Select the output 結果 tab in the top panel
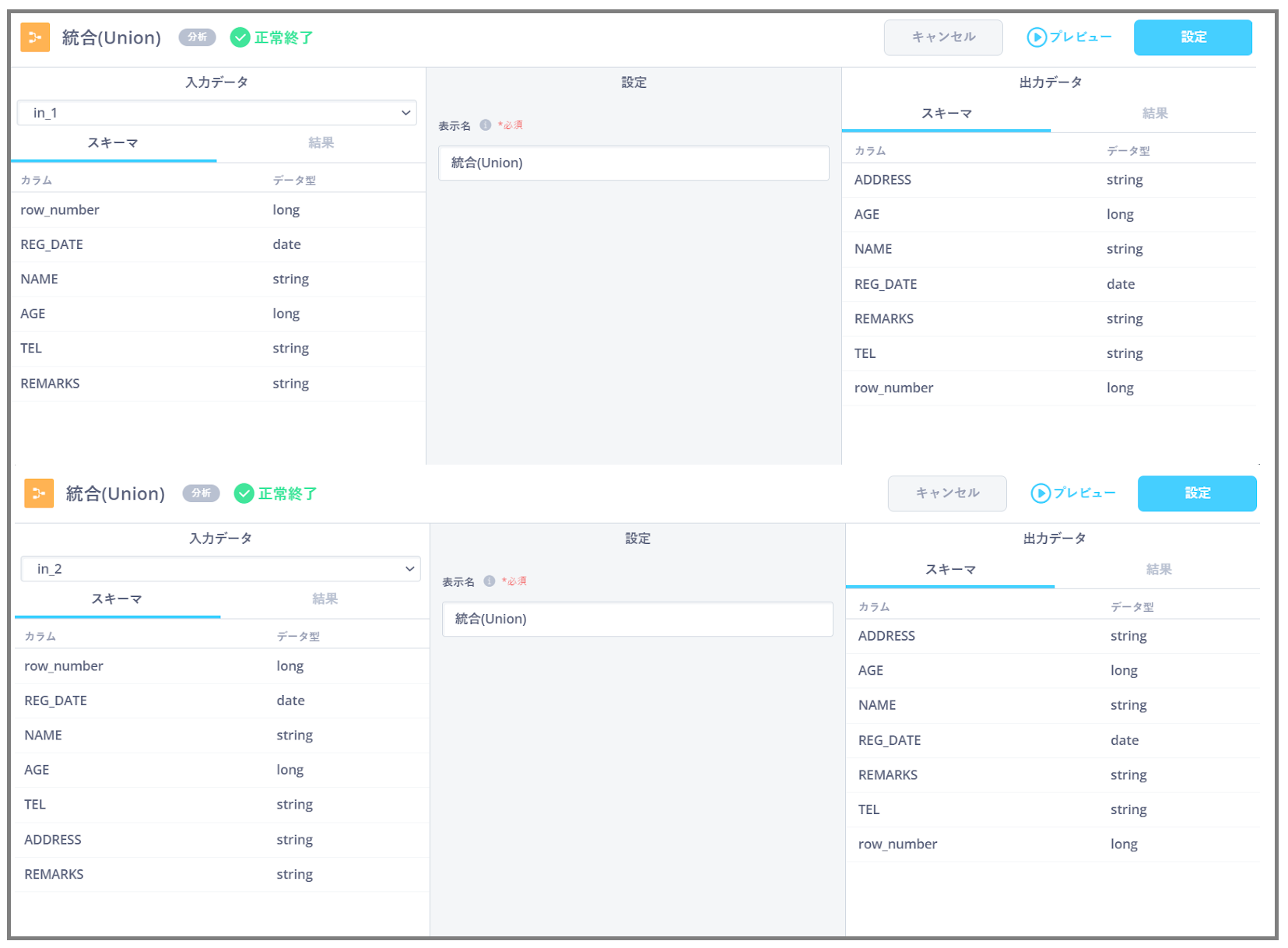Image resolution: width=1288 pixels, height=948 pixels. pos(1155,114)
